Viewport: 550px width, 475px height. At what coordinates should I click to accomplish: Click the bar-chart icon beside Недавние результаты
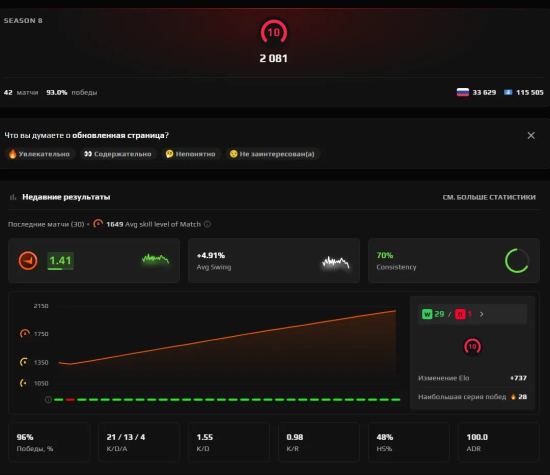coord(13,197)
